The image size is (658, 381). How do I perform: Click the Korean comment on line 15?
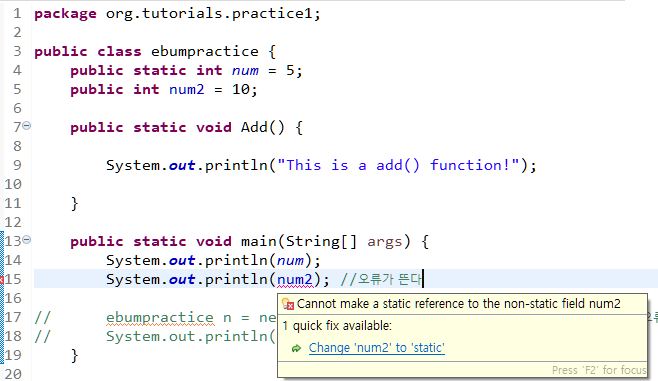[381, 279]
